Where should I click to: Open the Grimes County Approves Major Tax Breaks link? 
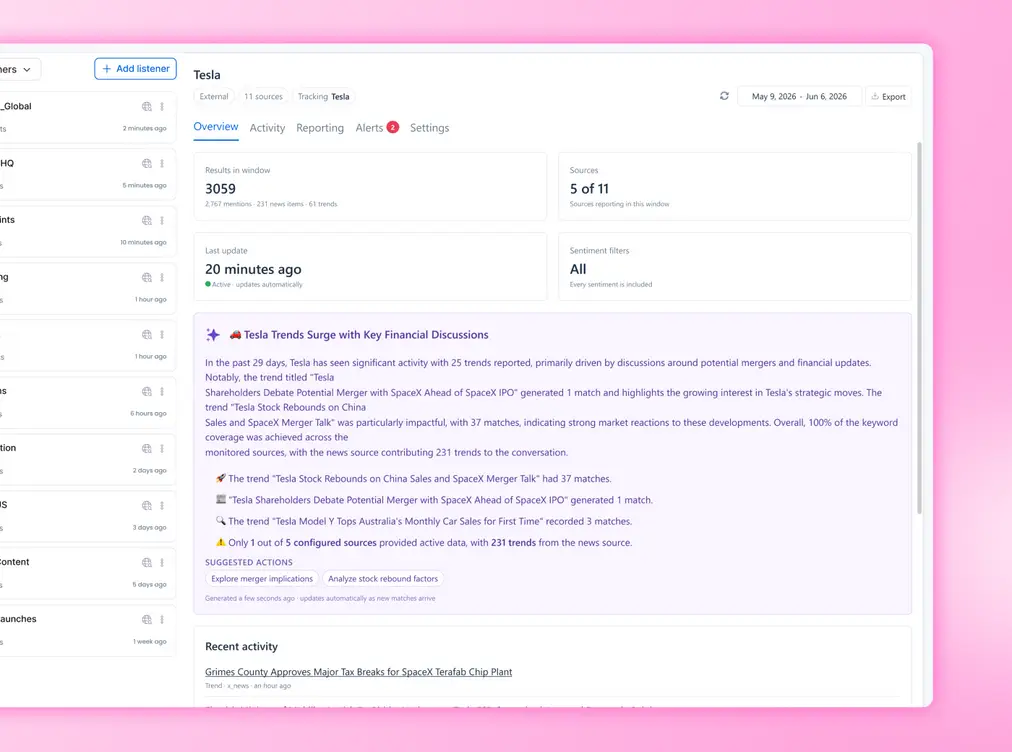pyautogui.click(x=358, y=672)
